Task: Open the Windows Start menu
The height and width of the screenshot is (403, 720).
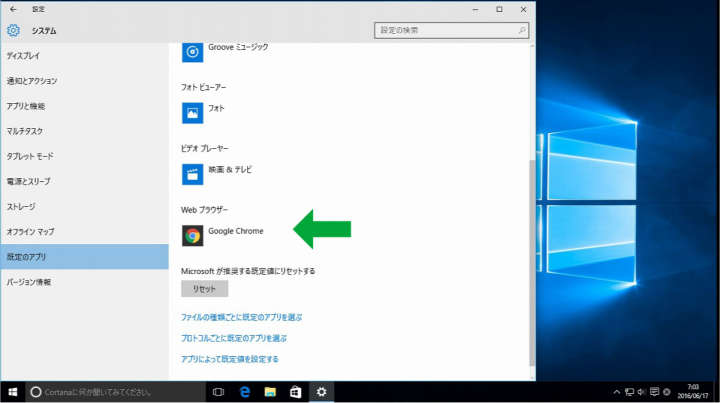Action: [x=12, y=392]
